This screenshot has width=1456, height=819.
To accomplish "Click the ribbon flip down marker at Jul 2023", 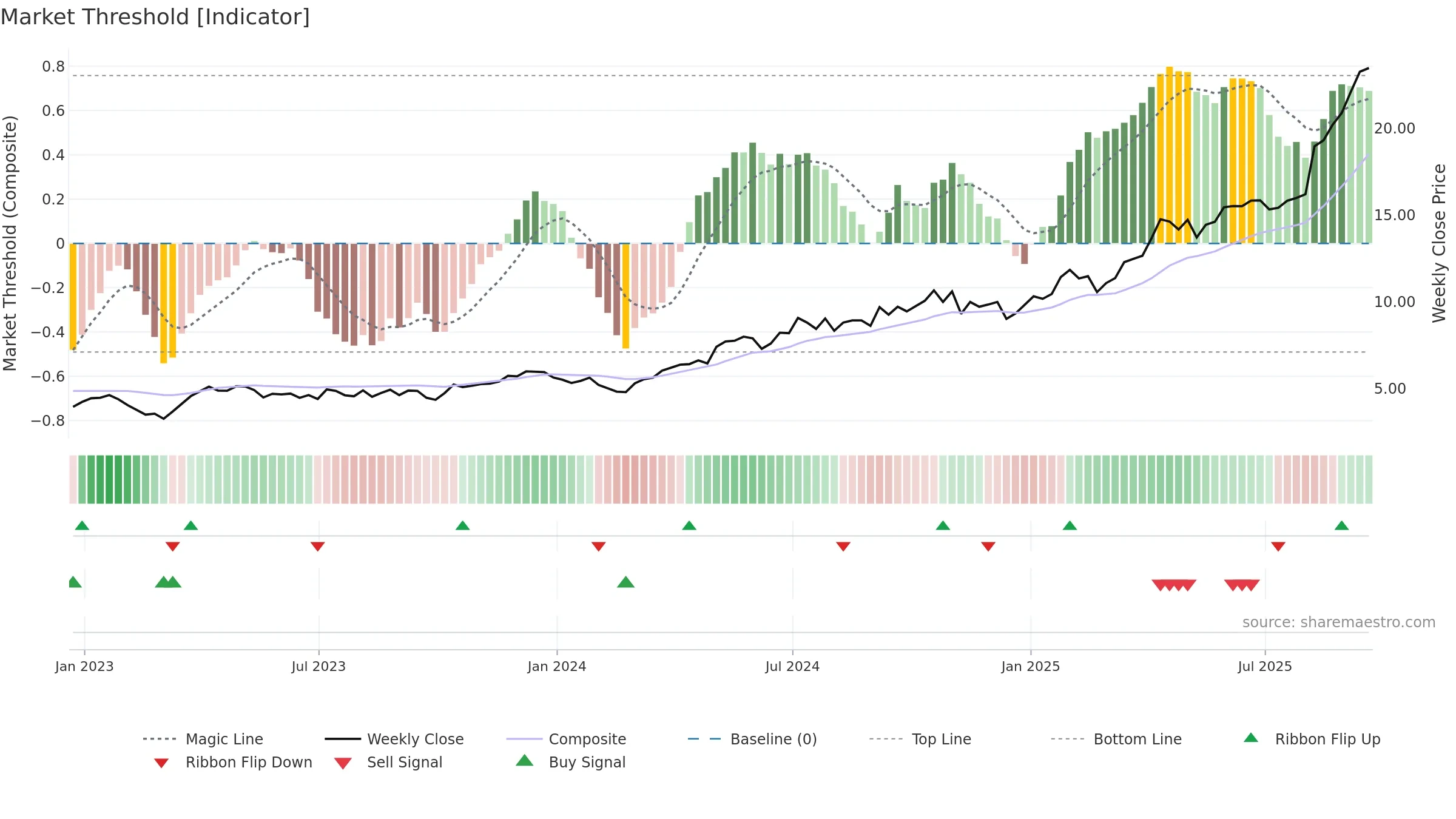I will click(x=317, y=547).
